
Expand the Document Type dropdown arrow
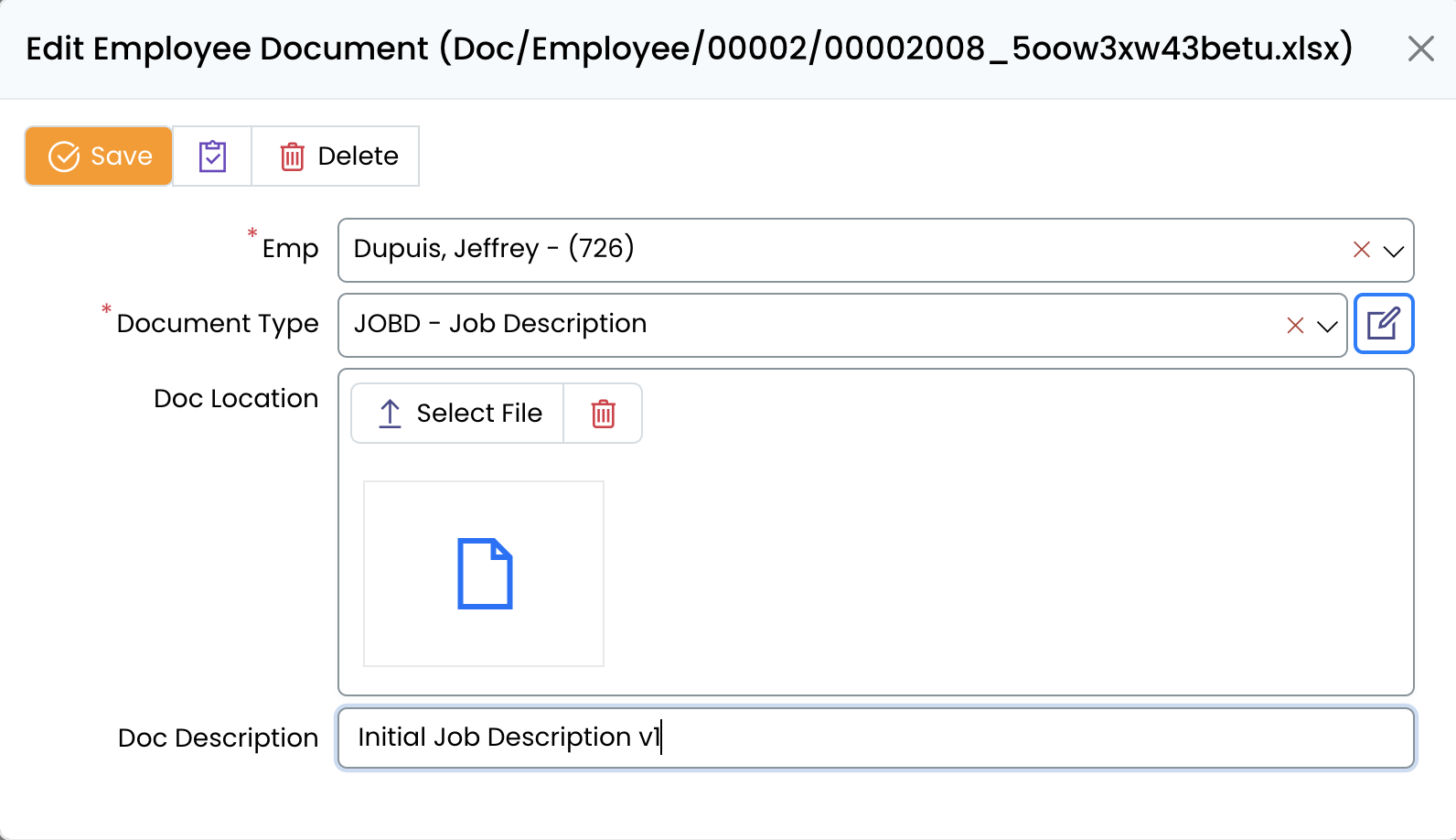coord(1327,326)
